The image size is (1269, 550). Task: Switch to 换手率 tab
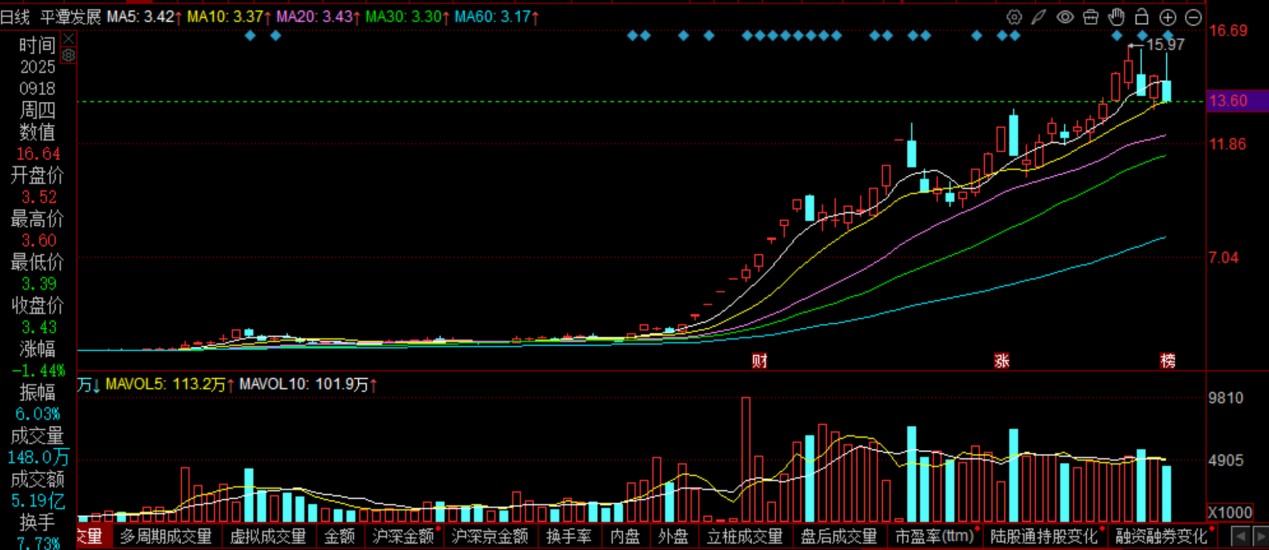tap(570, 537)
